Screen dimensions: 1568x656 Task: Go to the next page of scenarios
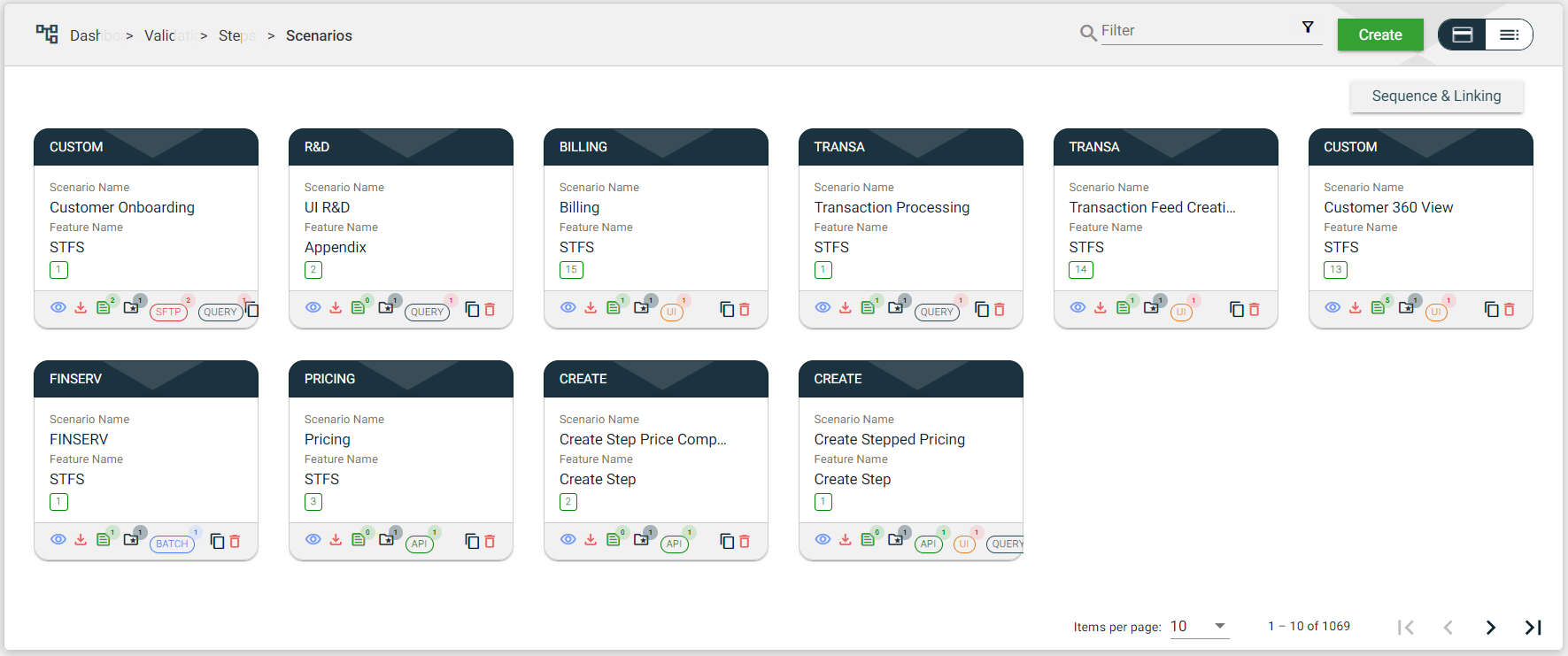[1491, 627]
